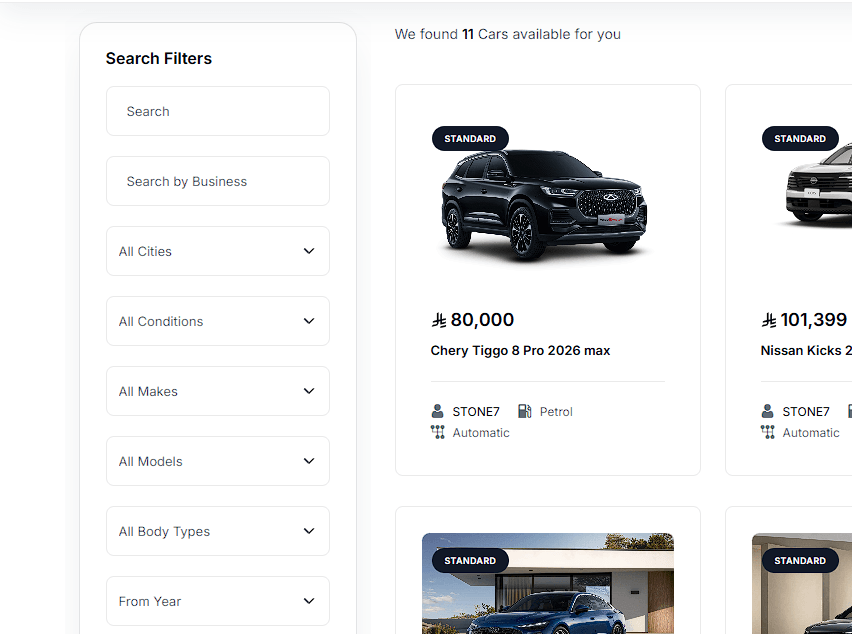Open the All Cities dropdown
Image resolution: width=852 pixels, height=634 pixels.
218,251
